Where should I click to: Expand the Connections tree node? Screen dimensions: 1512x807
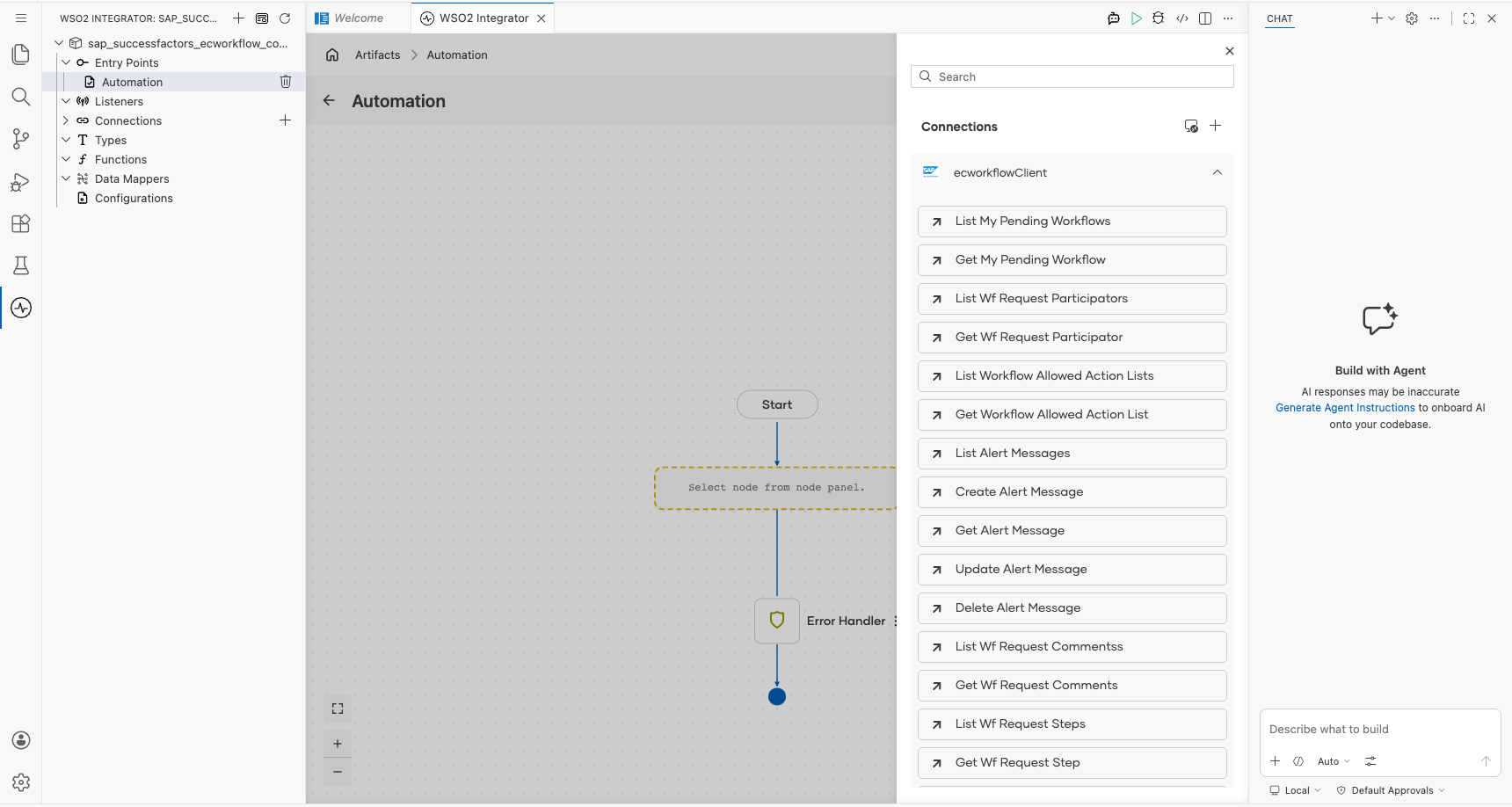pos(66,120)
